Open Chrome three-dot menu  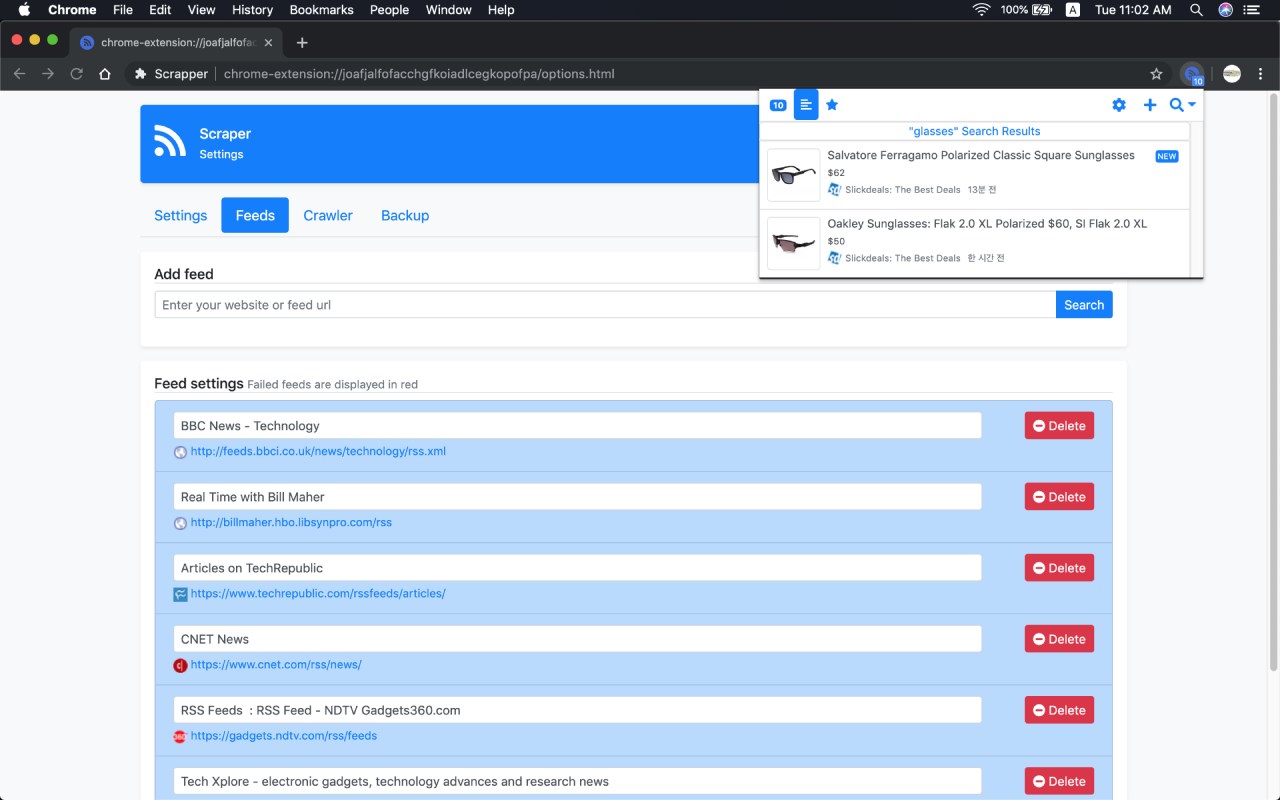click(x=1260, y=74)
